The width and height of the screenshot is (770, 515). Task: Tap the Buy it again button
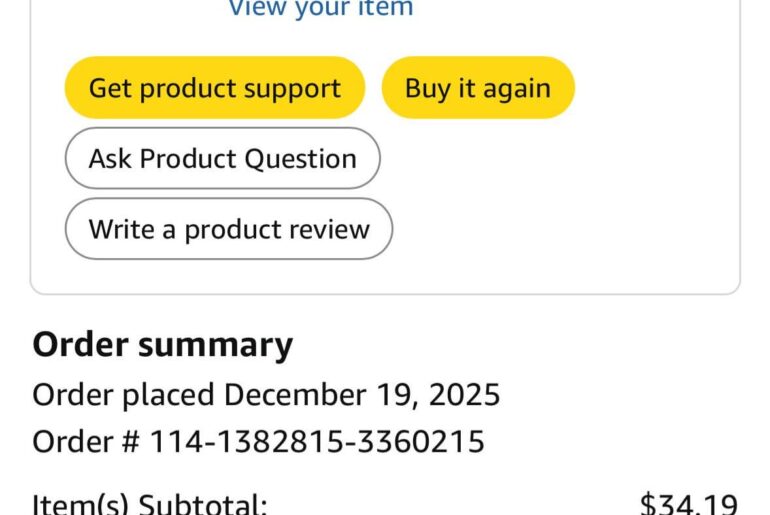tap(478, 88)
